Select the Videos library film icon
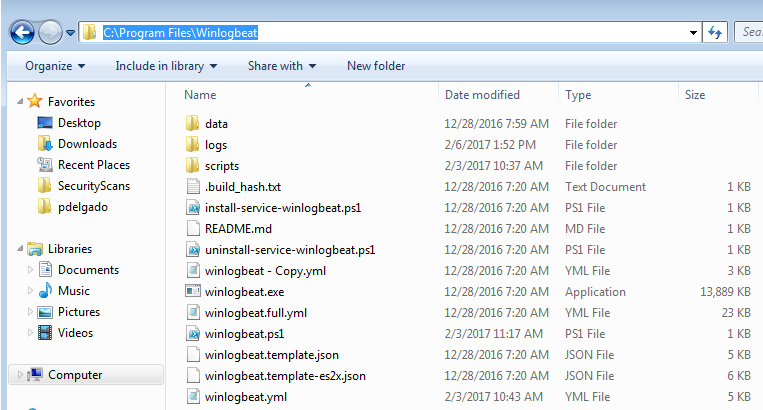The height and width of the screenshot is (410, 763). coord(45,333)
